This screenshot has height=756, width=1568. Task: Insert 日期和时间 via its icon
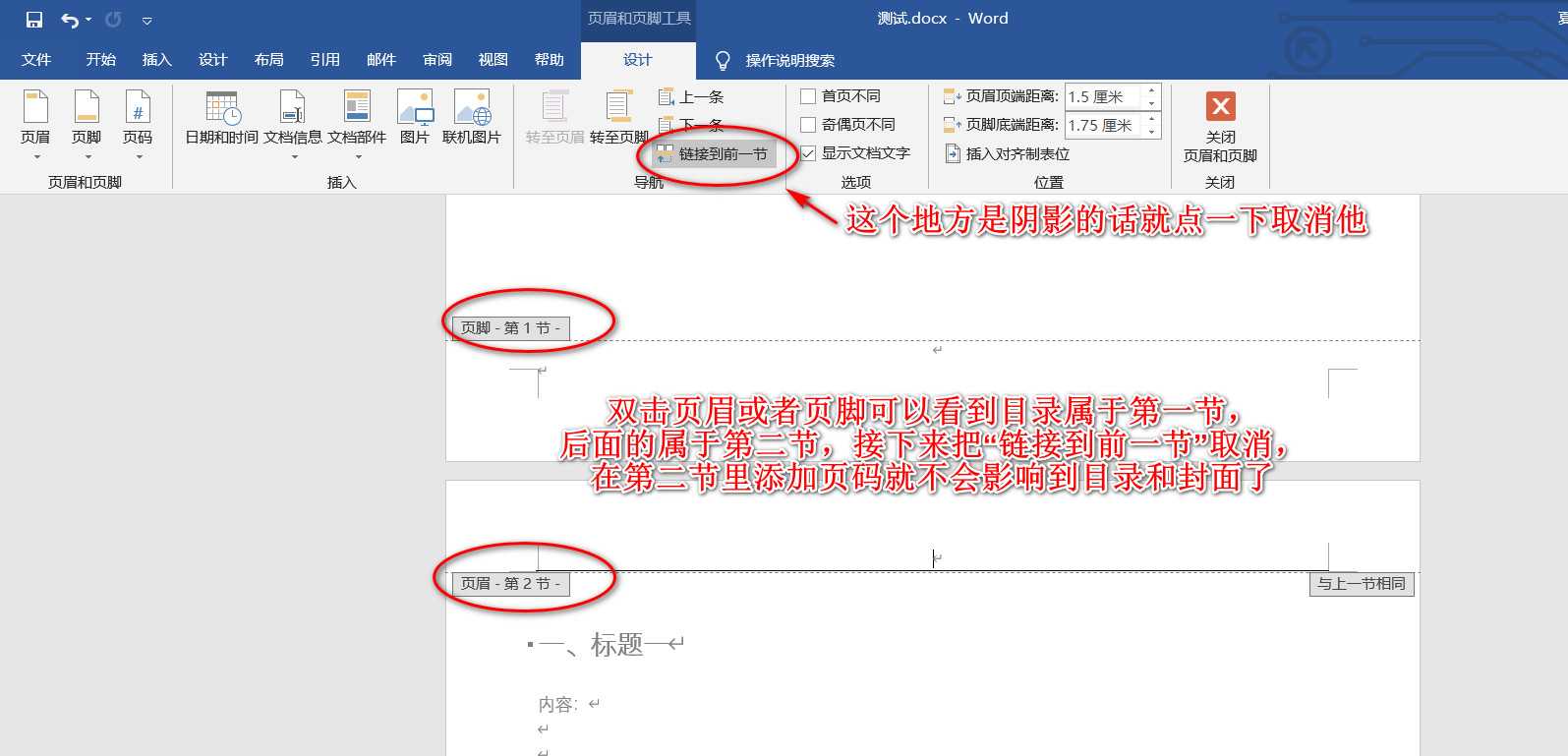[x=222, y=107]
